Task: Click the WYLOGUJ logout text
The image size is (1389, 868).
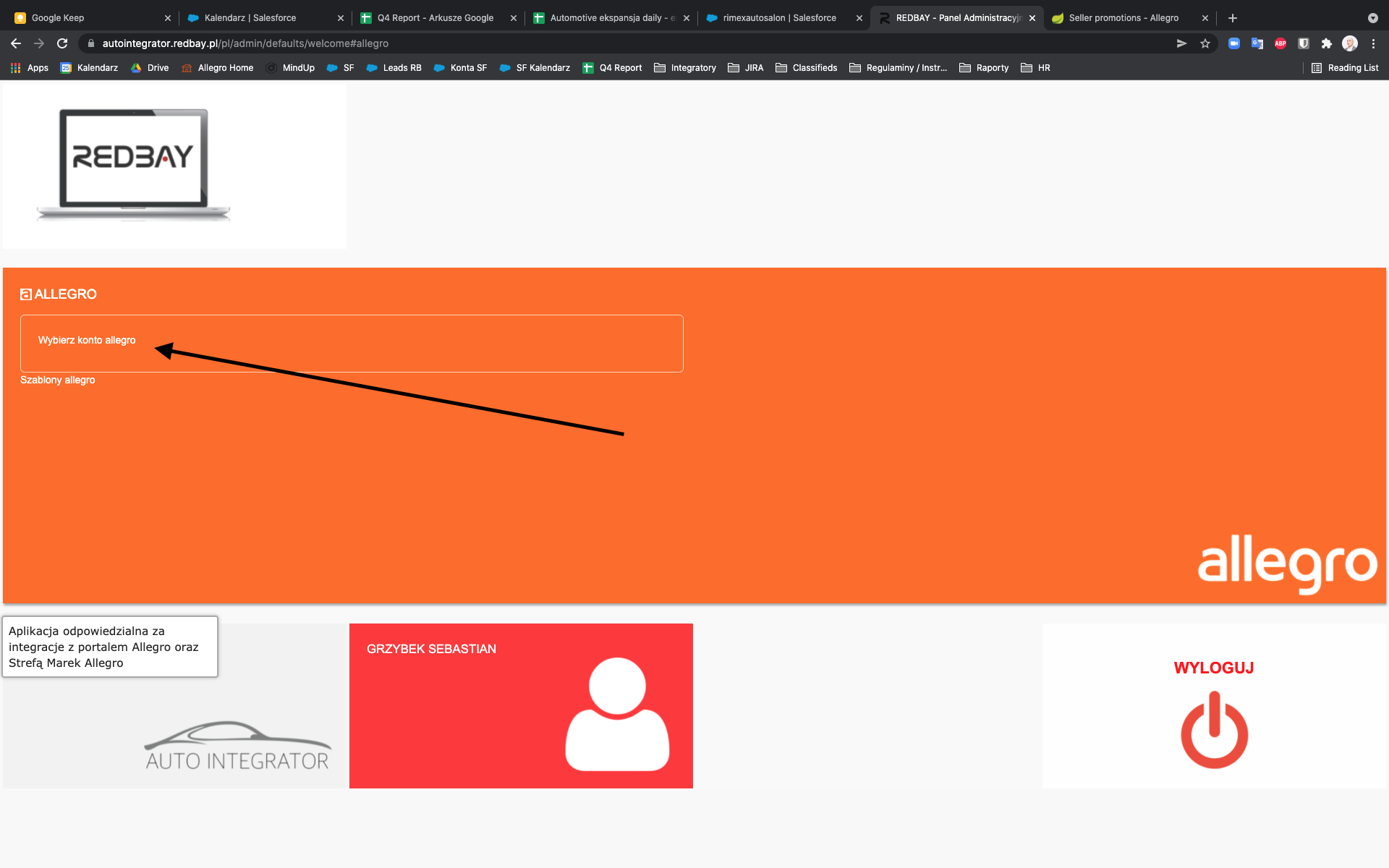Action: (x=1213, y=668)
